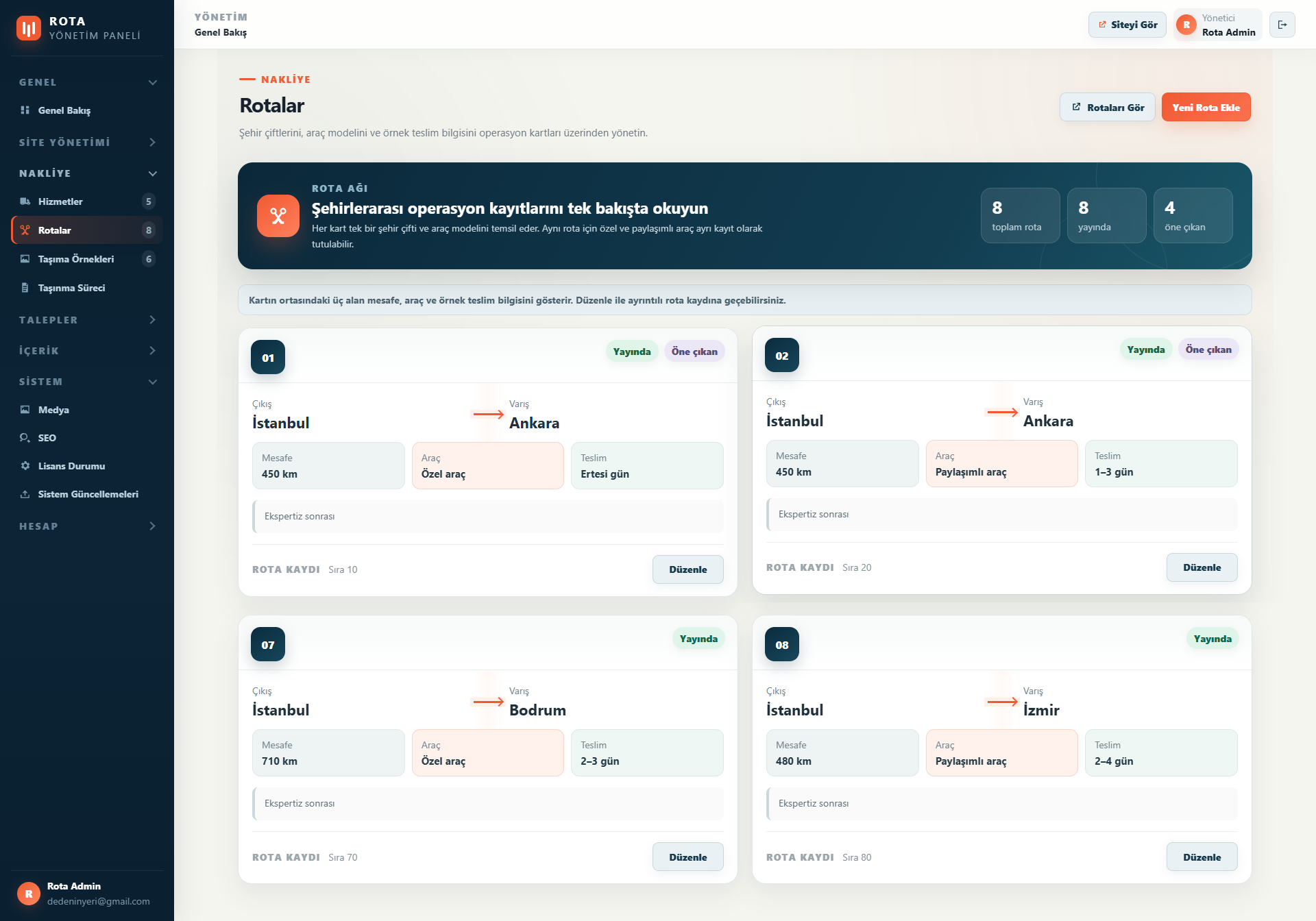Click the 4 öne çıkan stat box
This screenshot has height=921, width=1316.
[x=1193, y=215]
